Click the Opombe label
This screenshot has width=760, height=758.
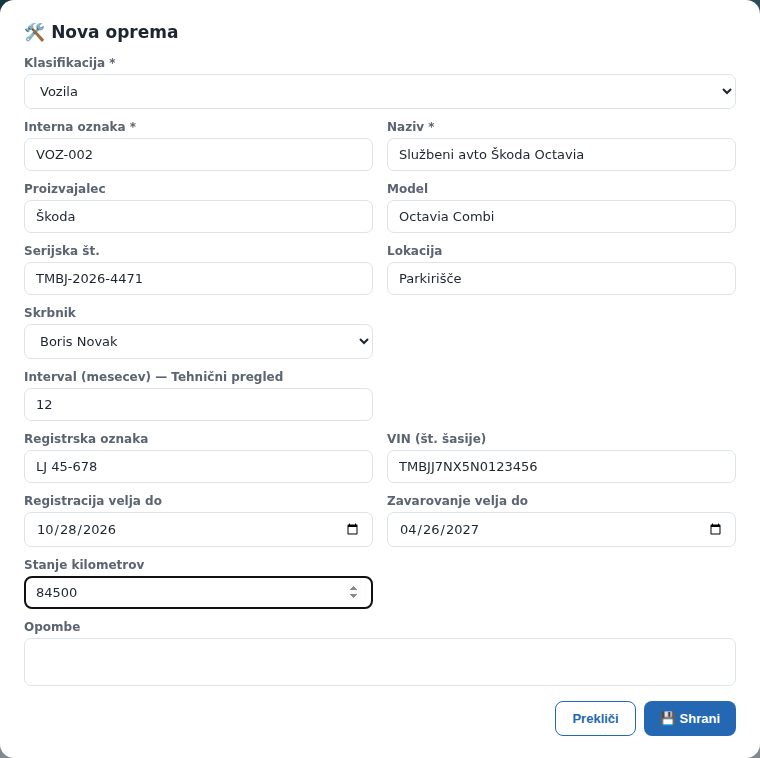52,627
